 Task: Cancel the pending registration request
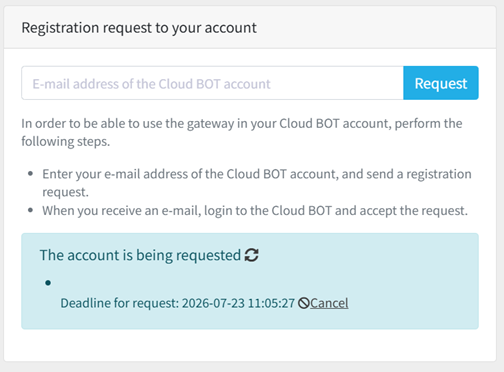click(x=329, y=303)
